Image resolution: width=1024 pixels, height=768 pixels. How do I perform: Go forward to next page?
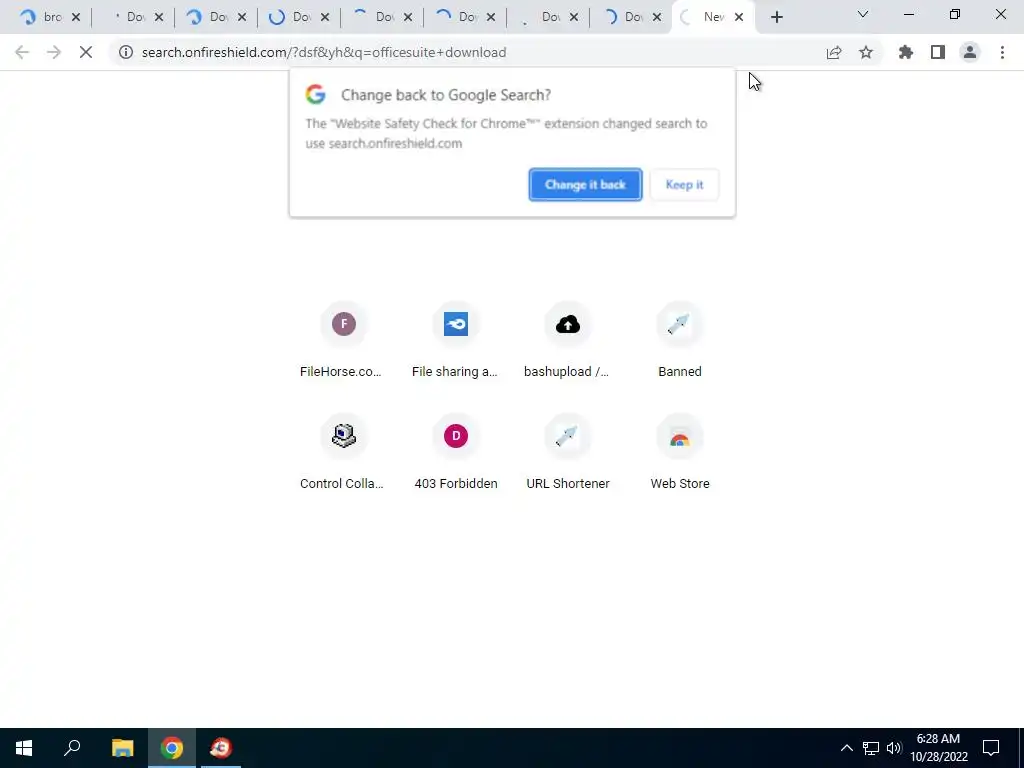(x=54, y=52)
